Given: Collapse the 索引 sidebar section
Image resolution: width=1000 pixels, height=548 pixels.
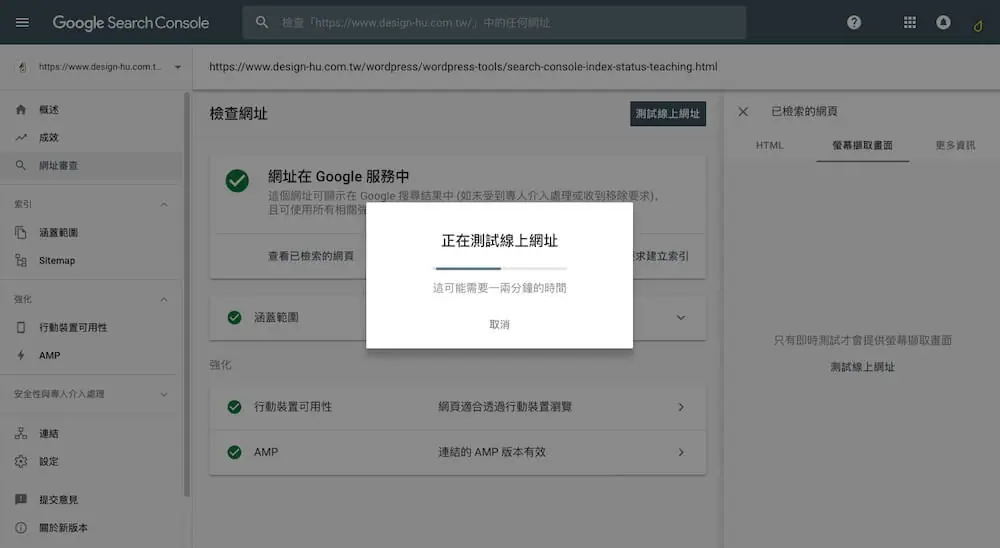Looking at the screenshot, I should (x=164, y=205).
